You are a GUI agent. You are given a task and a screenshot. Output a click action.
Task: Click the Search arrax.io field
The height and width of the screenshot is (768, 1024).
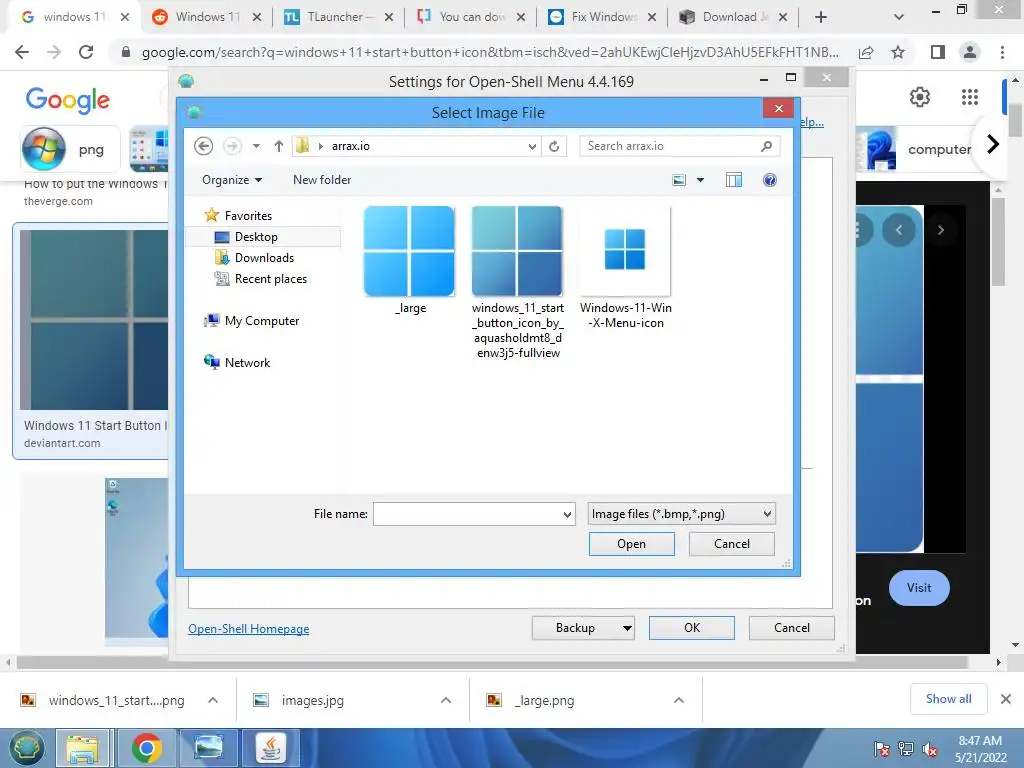(679, 146)
